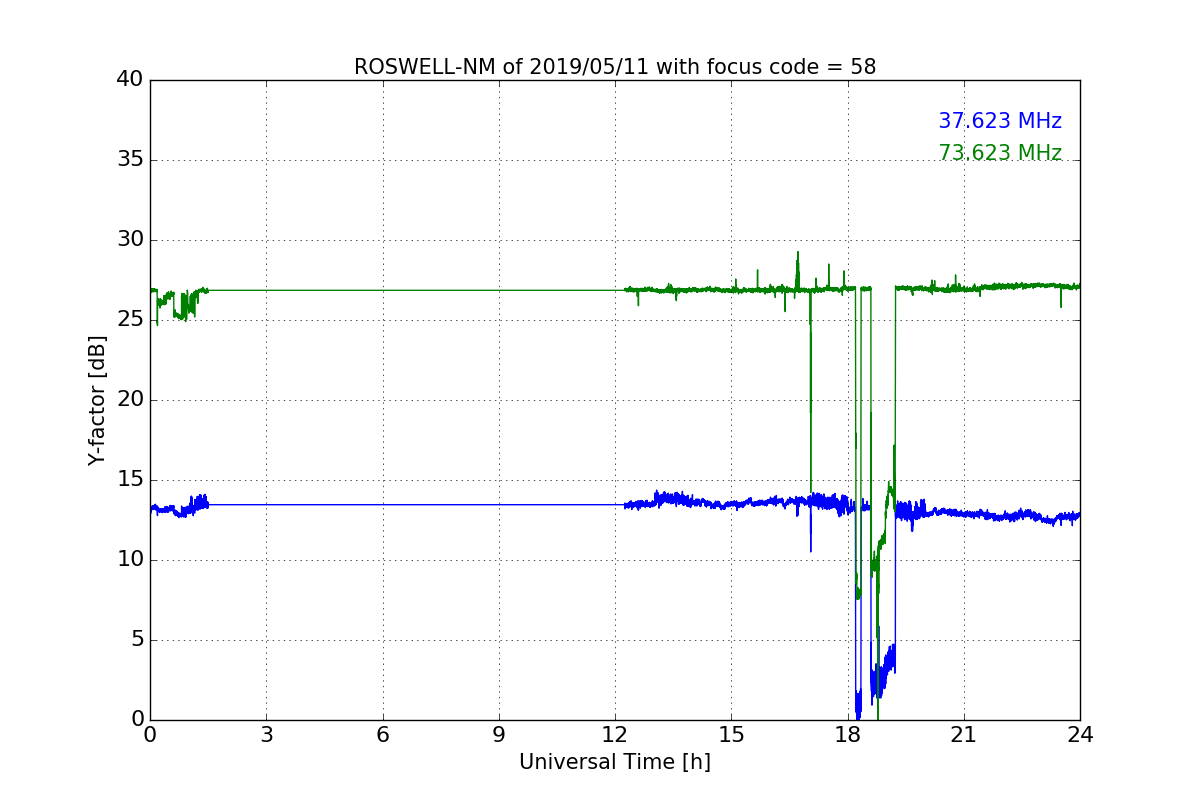
Task: Click the x-axis tick label 12
Action: pyautogui.click(x=615, y=735)
